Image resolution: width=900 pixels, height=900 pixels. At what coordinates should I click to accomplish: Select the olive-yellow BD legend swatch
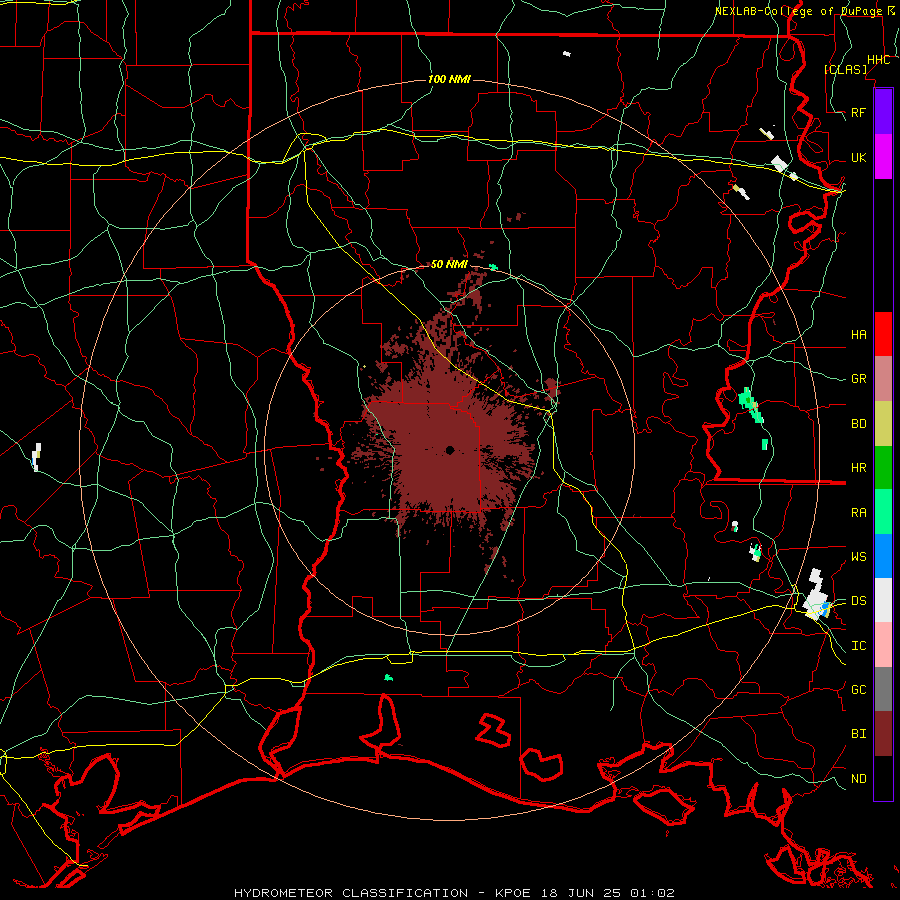click(x=883, y=423)
